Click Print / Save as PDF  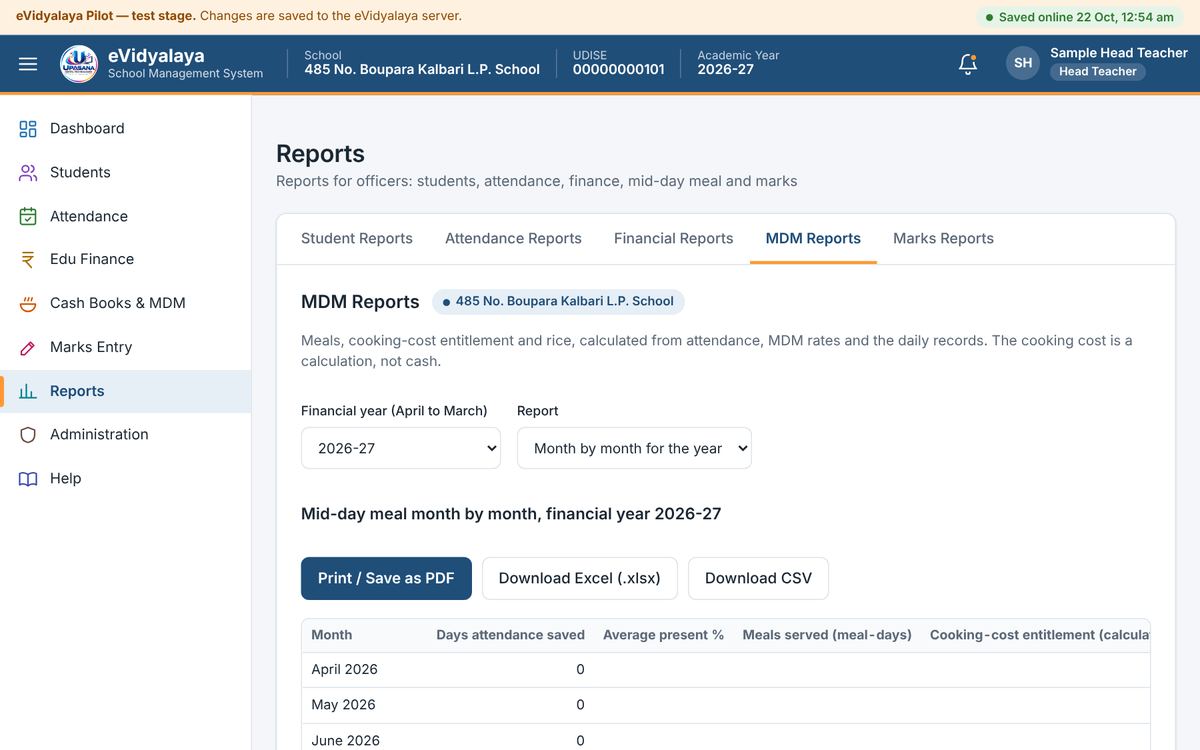click(386, 578)
